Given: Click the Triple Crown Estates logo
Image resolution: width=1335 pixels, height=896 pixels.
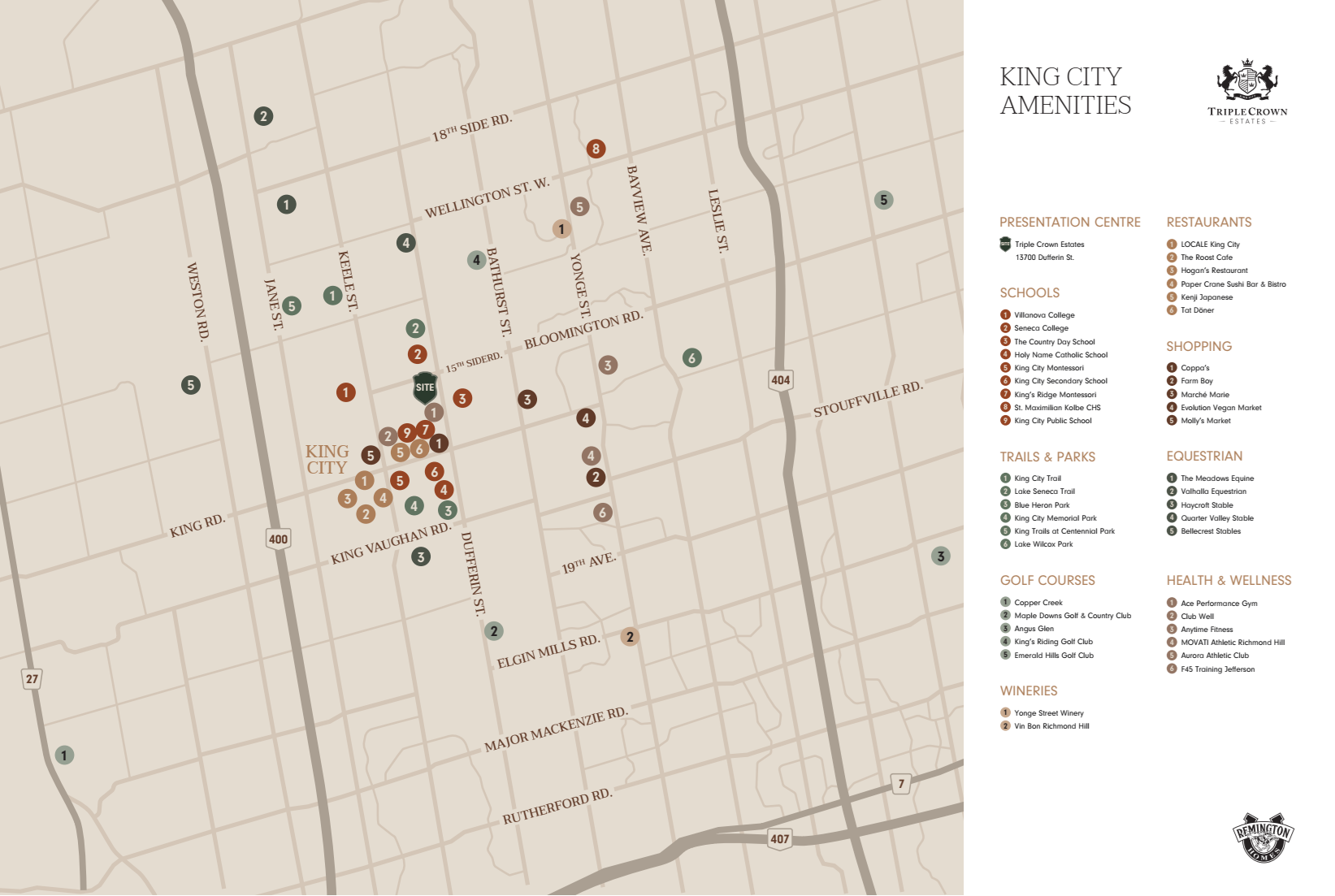Looking at the screenshot, I should tap(1248, 92).
